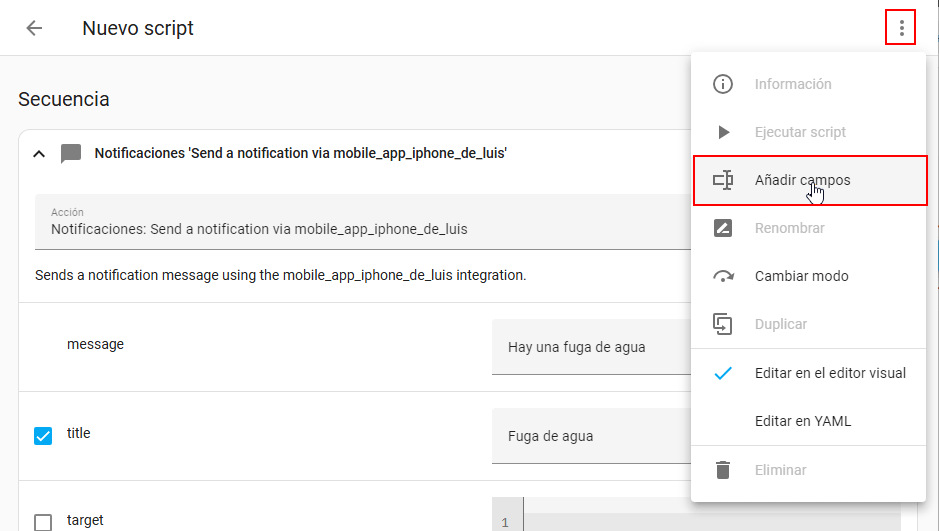Click the back arrow icon
This screenshot has height=531, width=939.
point(34,28)
